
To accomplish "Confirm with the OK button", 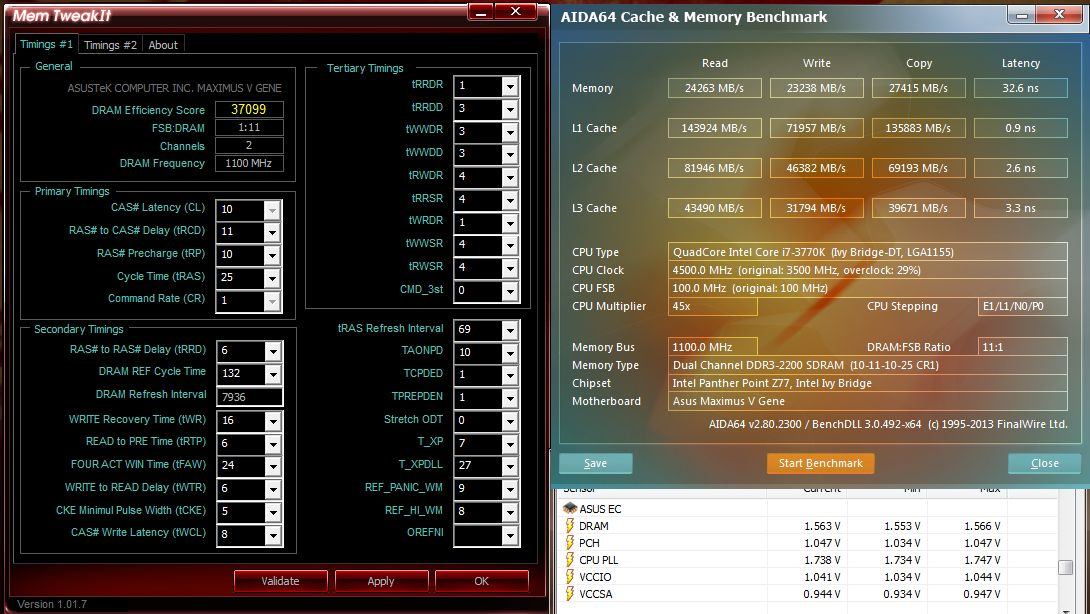I will [482, 581].
